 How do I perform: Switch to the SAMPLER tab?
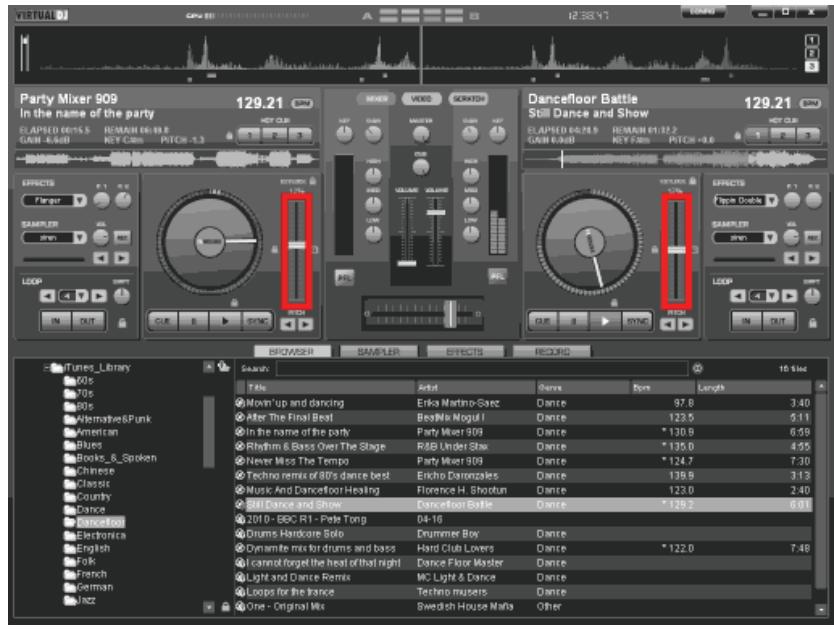[379, 351]
